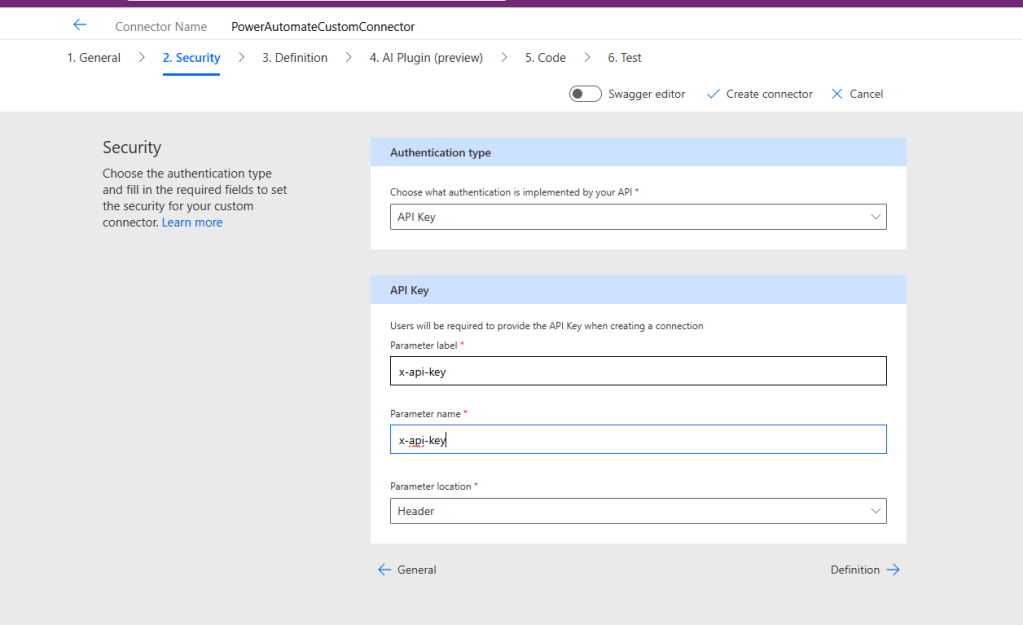Image resolution: width=1023 pixels, height=625 pixels.
Task: Open the Learn more link
Action: pos(192,222)
